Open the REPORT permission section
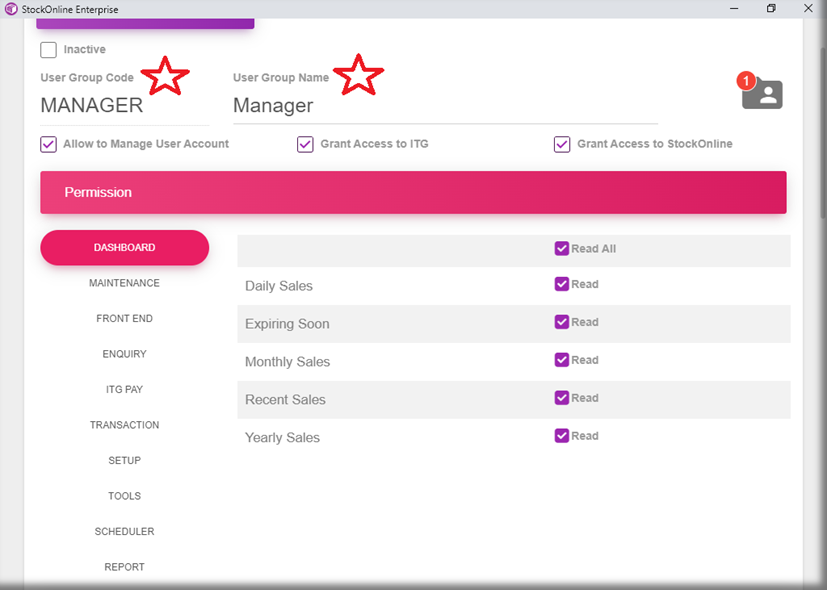Image resolution: width=827 pixels, height=590 pixels. pos(124,567)
